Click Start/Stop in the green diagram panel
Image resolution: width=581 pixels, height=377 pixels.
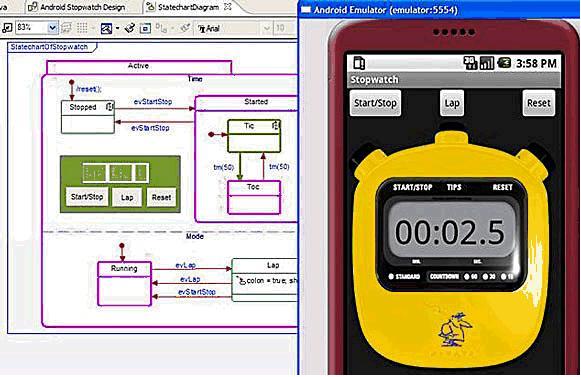[87, 197]
